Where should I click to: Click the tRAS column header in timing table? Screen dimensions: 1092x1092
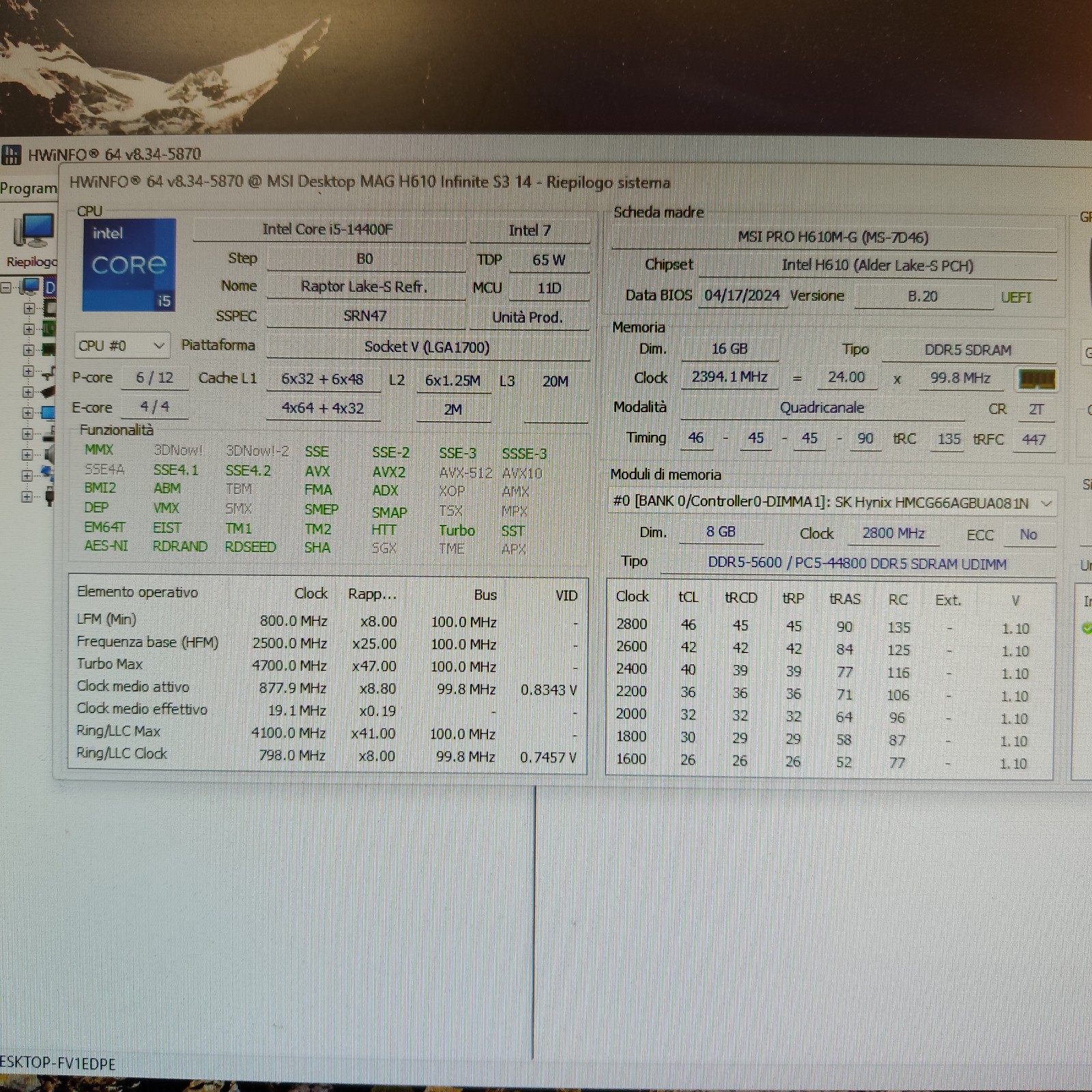(845, 599)
